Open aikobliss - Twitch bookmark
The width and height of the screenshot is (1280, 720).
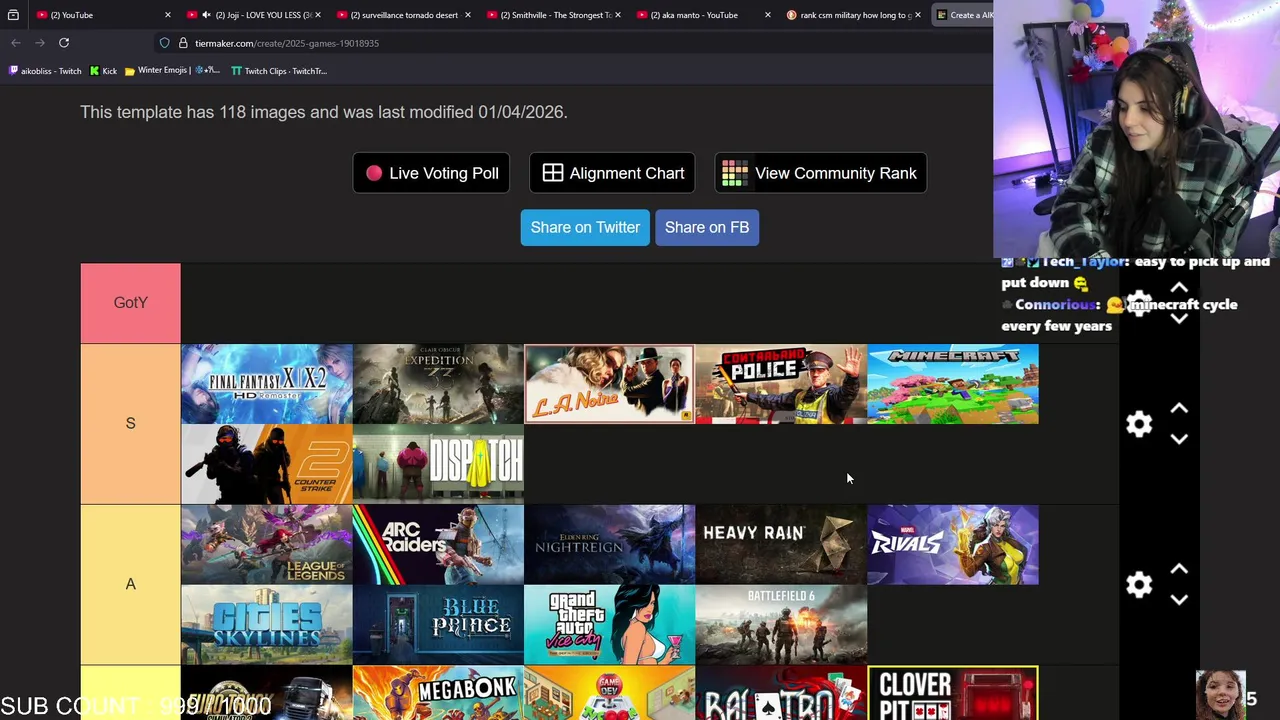point(45,71)
